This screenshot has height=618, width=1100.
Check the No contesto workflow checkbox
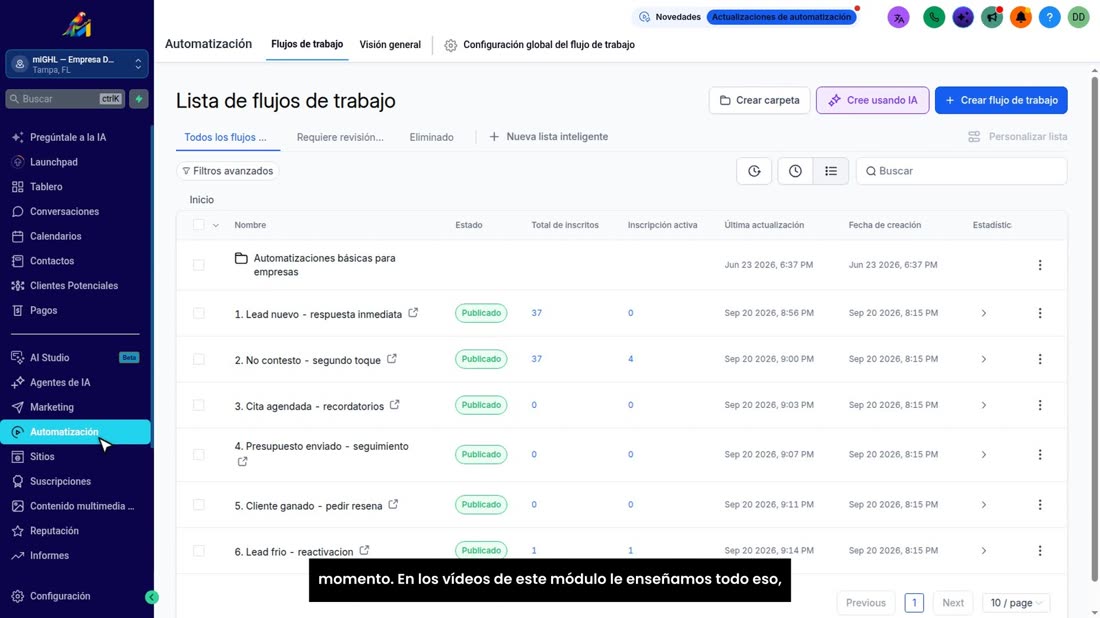[199, 359]
